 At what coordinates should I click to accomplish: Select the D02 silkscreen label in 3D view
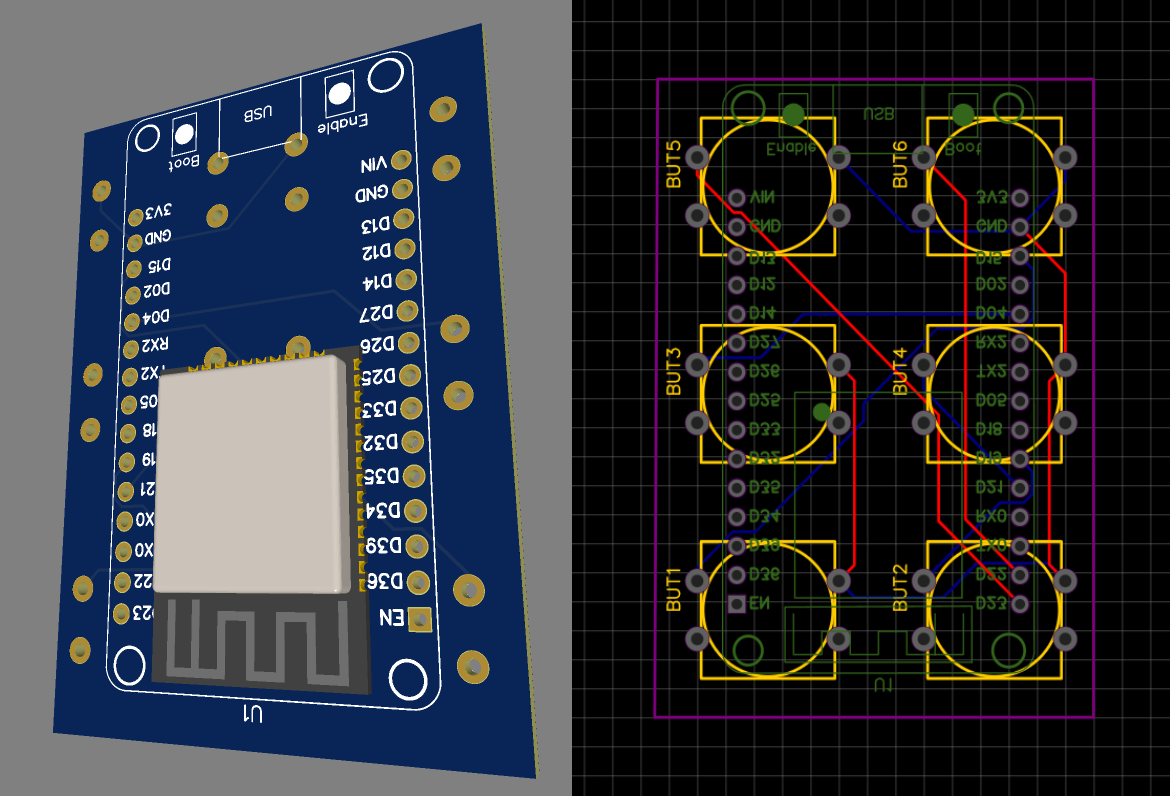157,289
